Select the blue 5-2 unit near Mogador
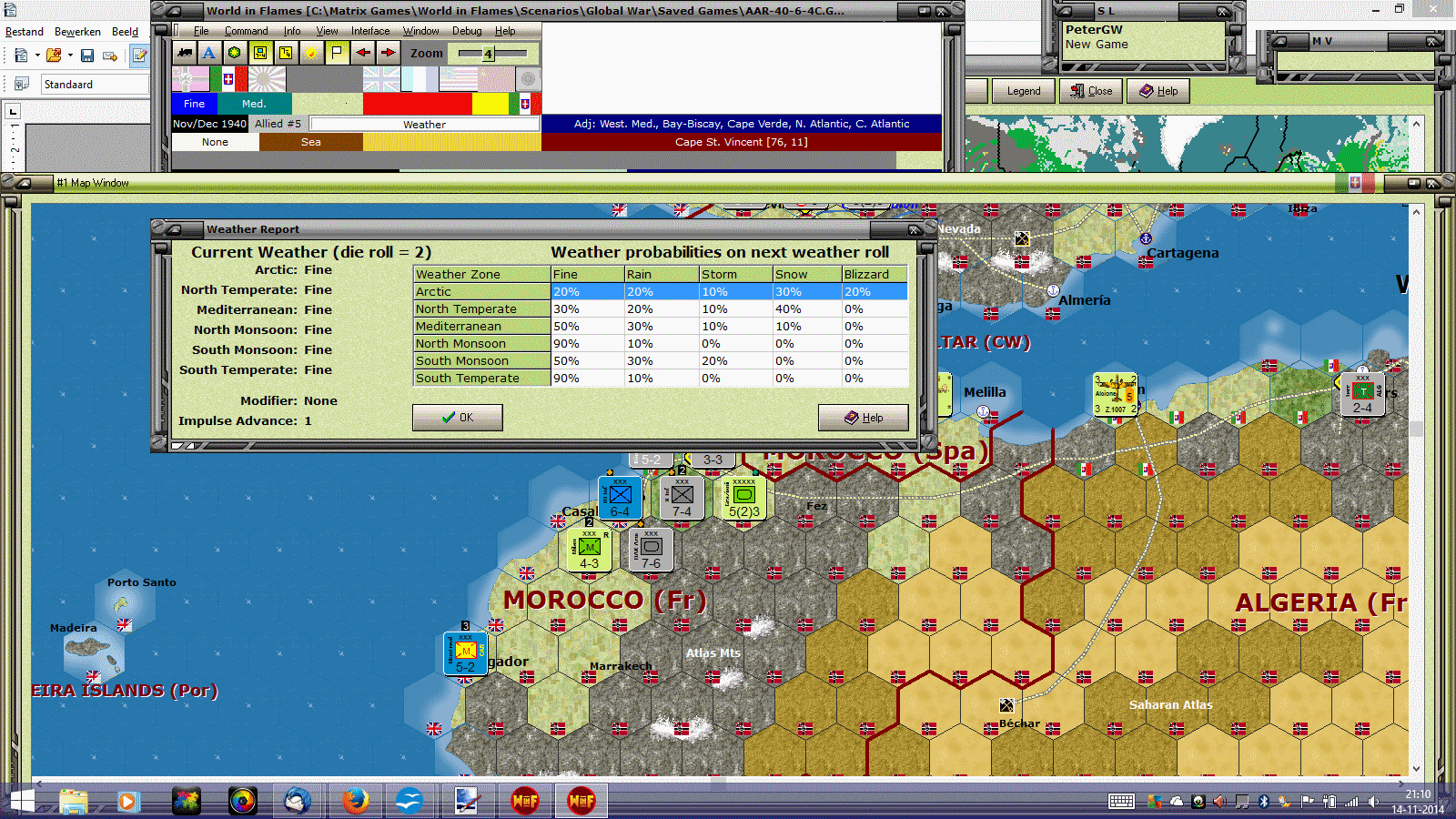1456x819 pixels. coord(465,654)
